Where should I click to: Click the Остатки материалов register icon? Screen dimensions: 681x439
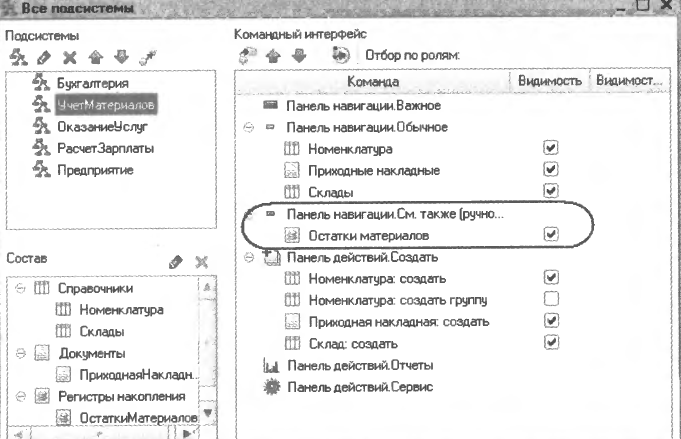292,235
